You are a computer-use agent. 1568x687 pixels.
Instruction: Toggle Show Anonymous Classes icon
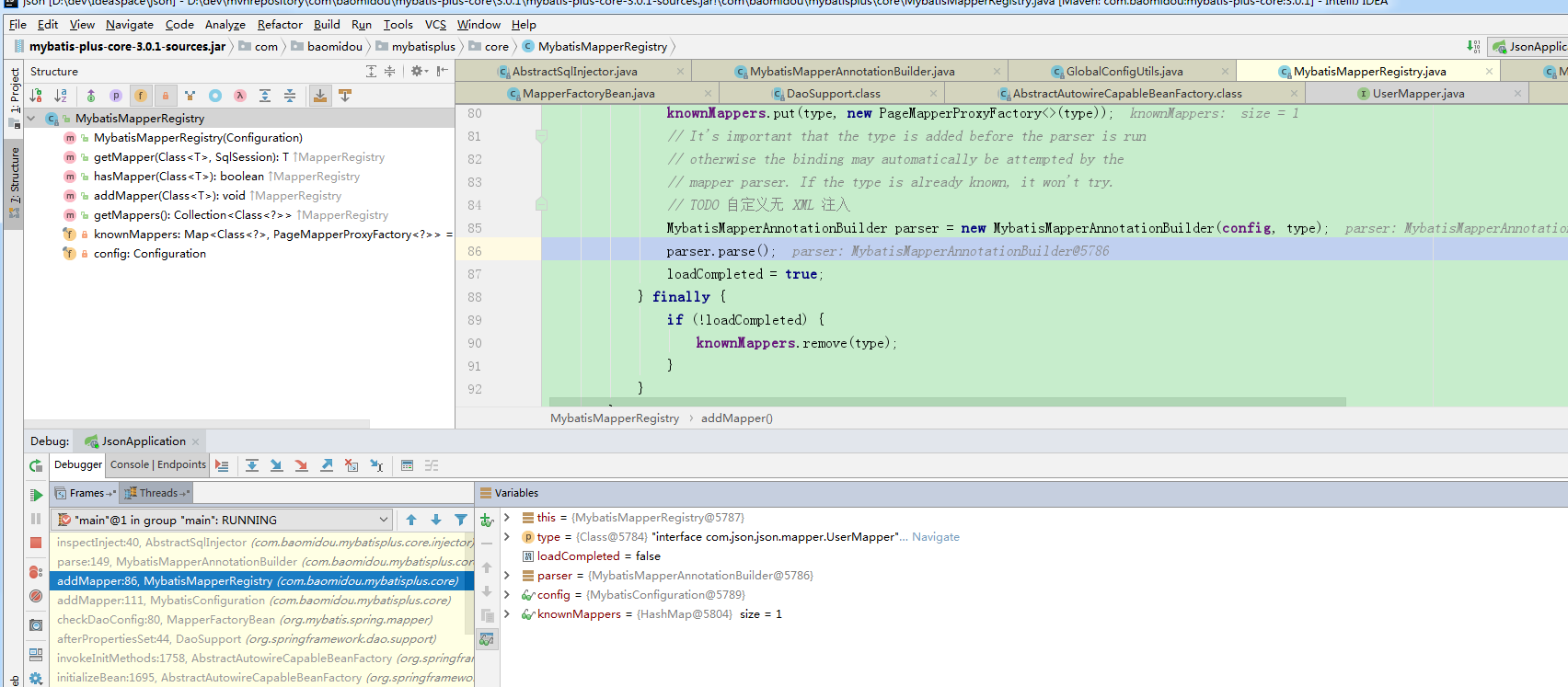click(190, 96)
